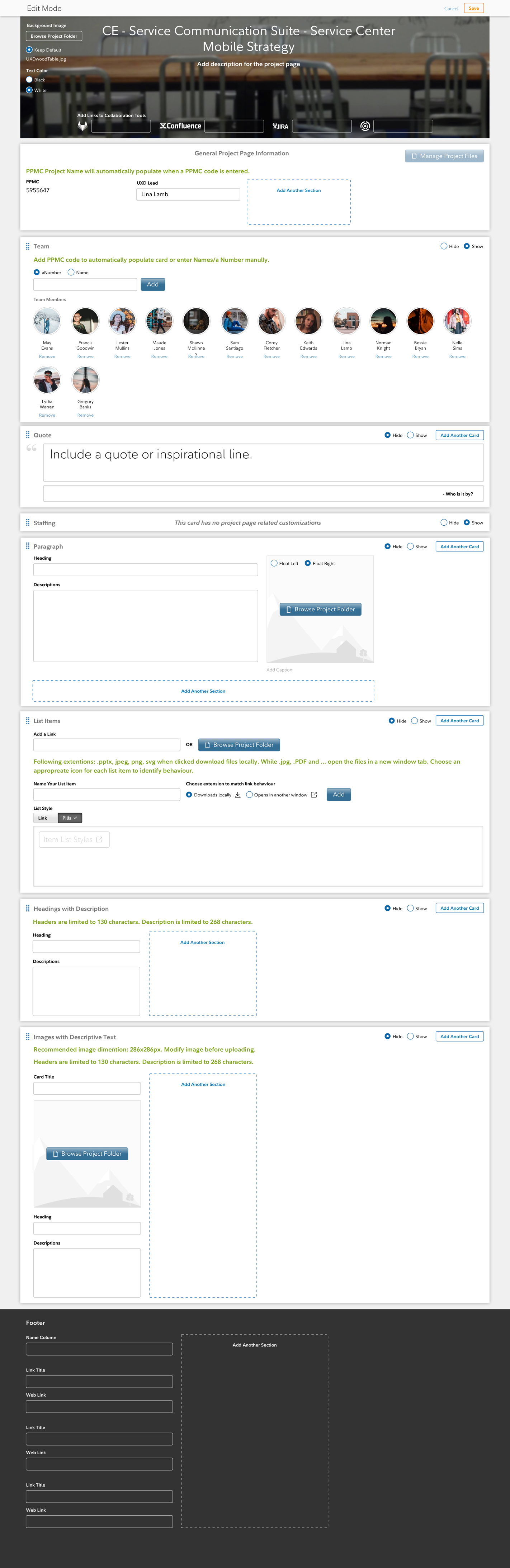Select Float Right image option
This screenshot has height=1568, width=510.
pos(308,563)
